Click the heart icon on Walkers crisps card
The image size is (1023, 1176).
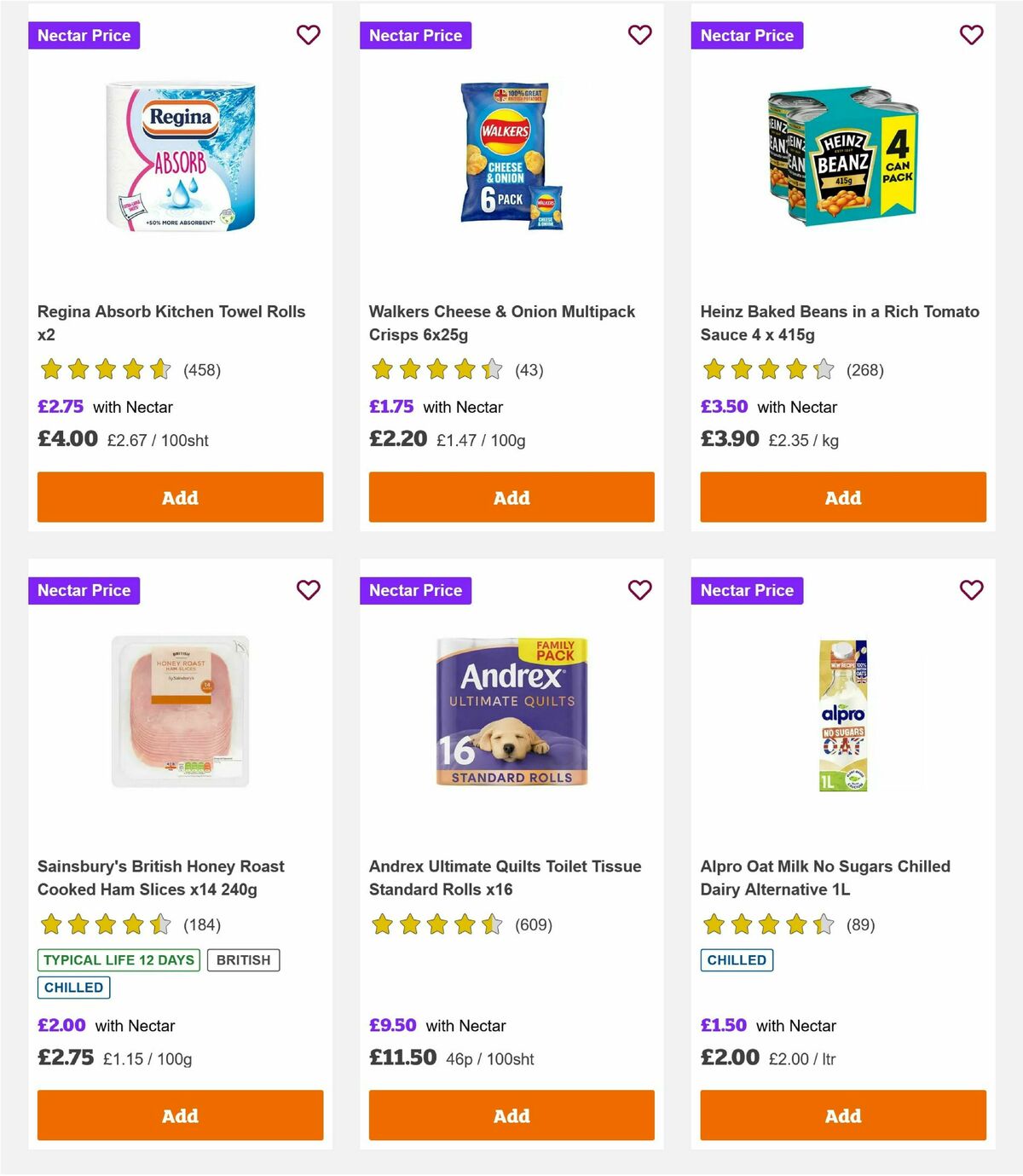coord(639,35)
